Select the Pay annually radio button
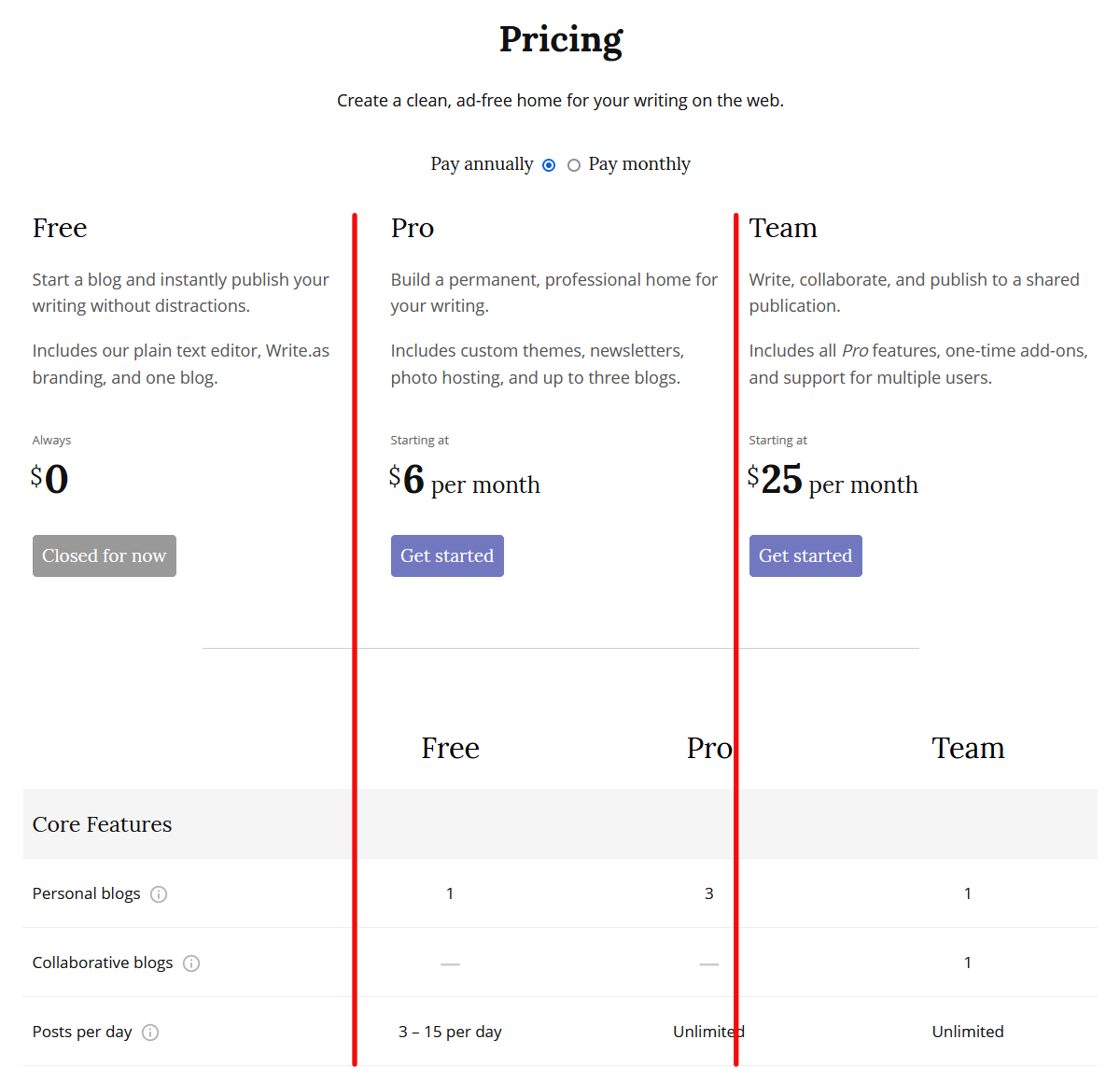Image resolution: width=1120 pixels, height=1068 pixels. point(549,165)
